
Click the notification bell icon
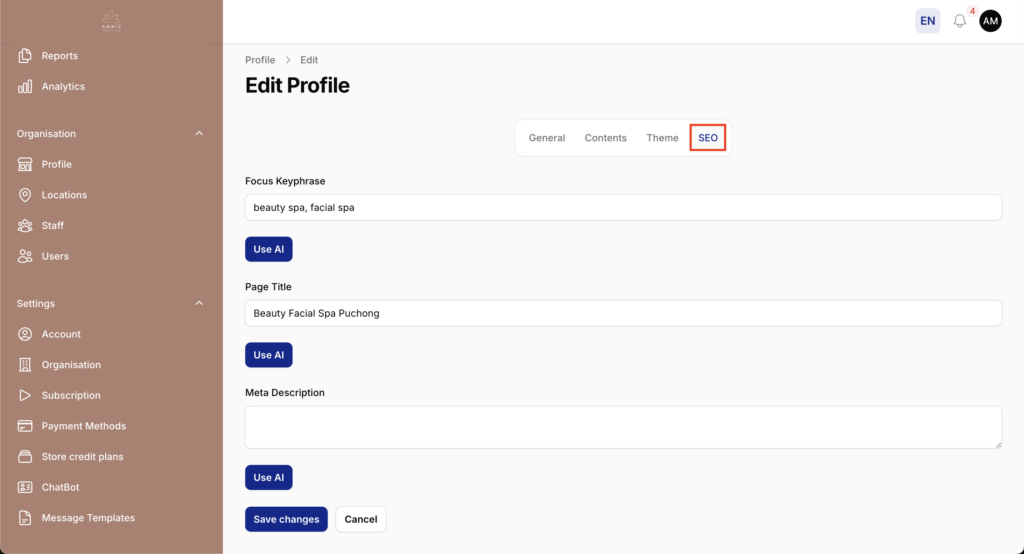960,21
